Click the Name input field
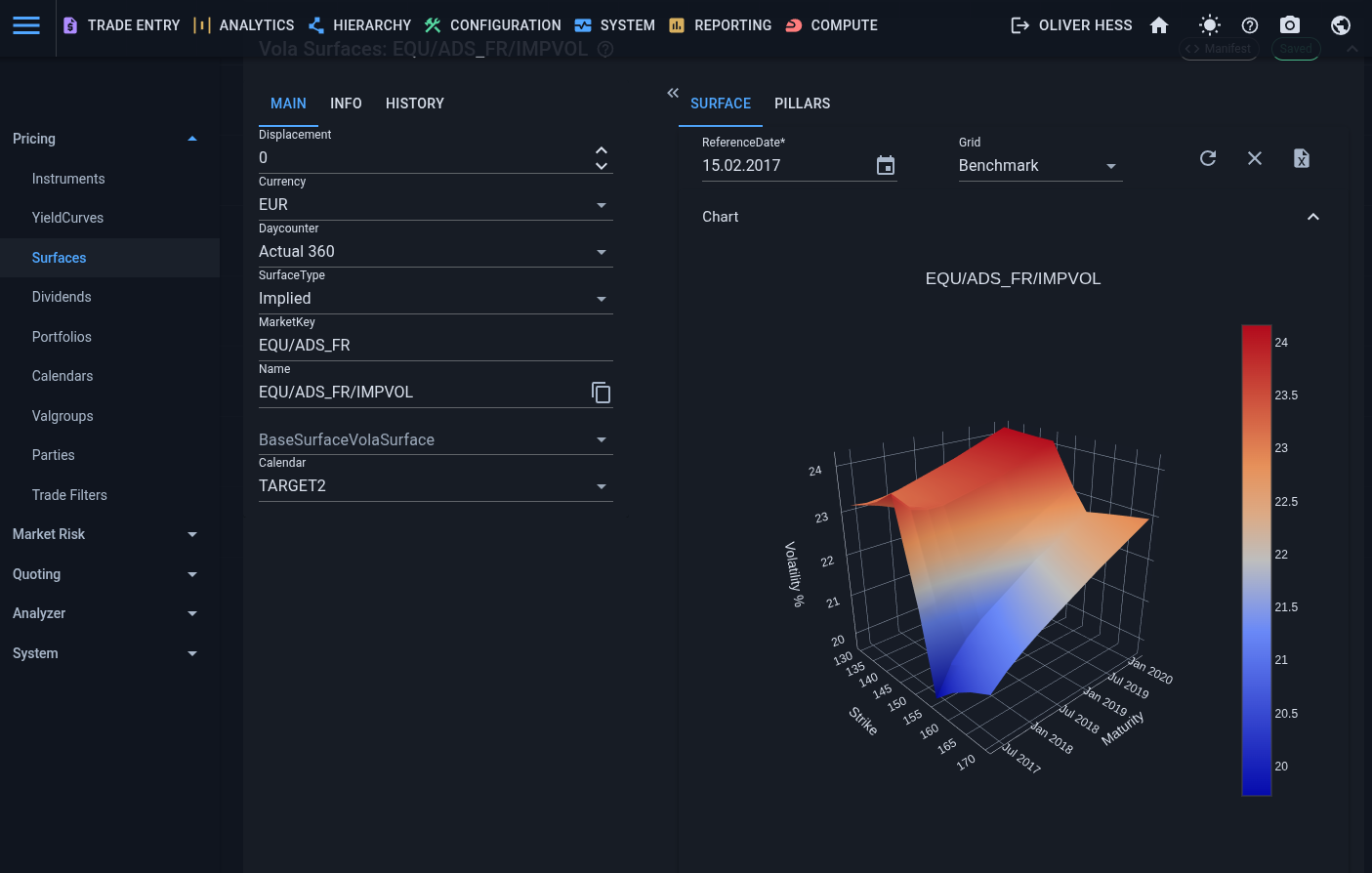The width and height of the screenshot is (1372, 873). click(422, 392)
